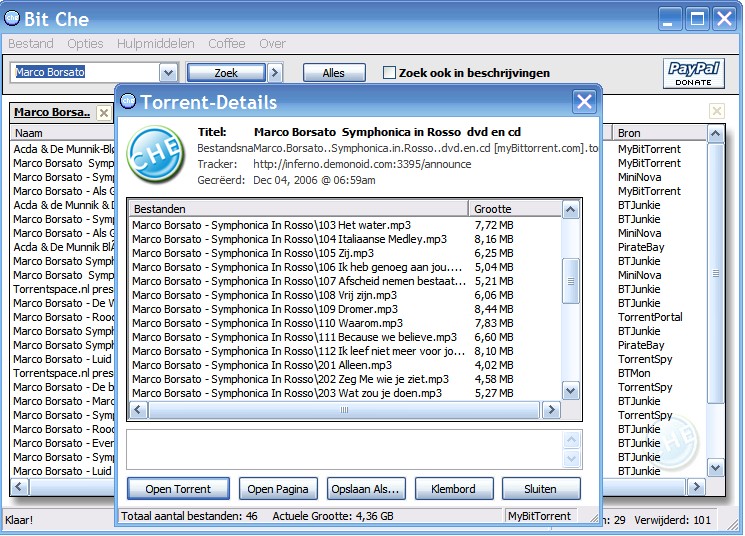
Task: Enable Zoek ook in beschrijvingen checkbox
Action: pos(390,73)
